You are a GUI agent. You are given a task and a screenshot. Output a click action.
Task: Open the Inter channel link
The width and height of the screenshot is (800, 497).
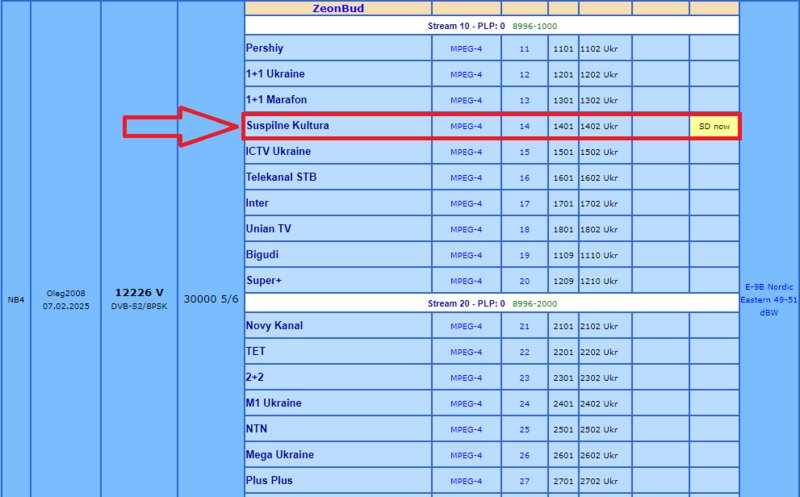pos(257,203)
